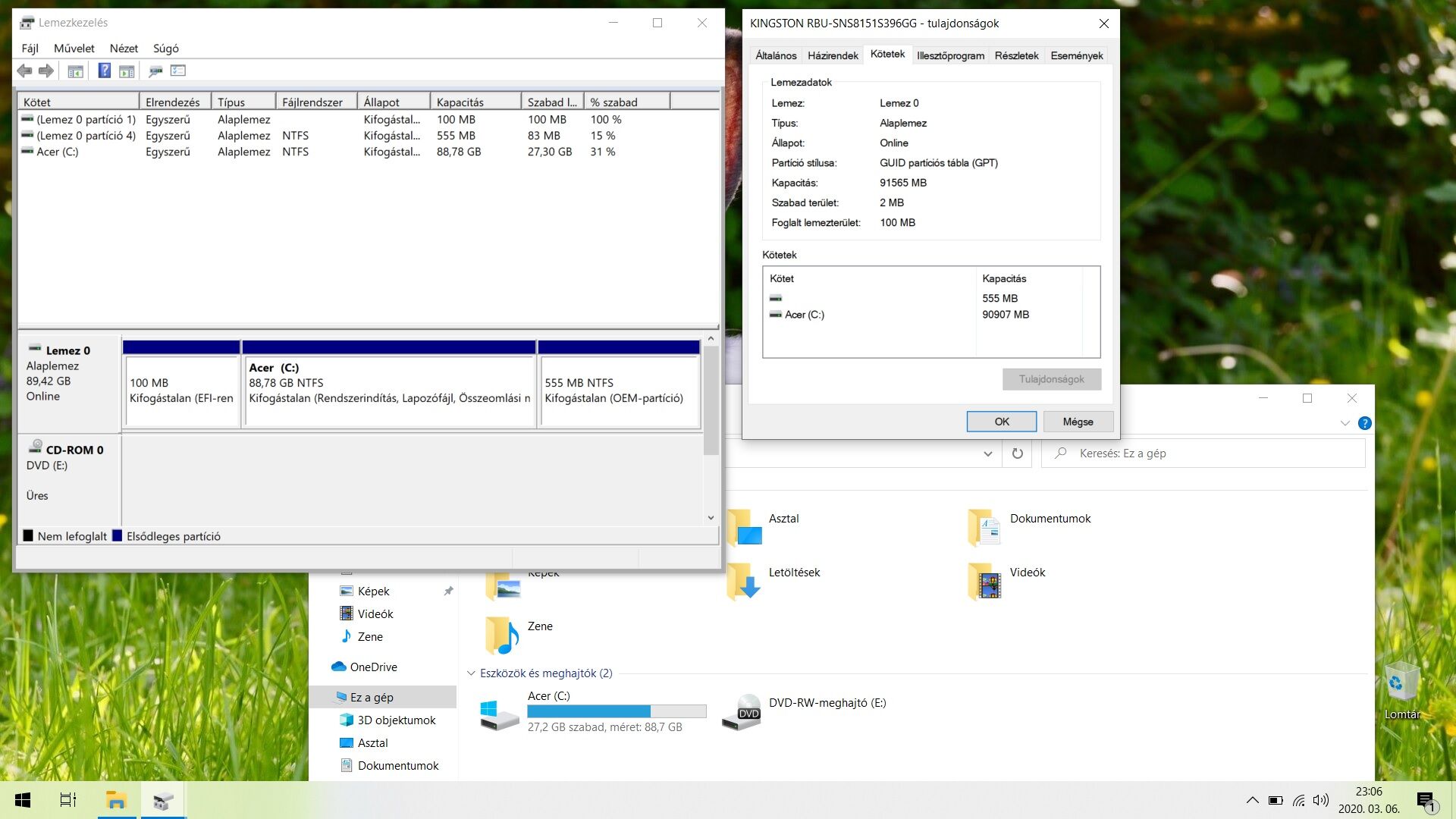Open Windows Start menu
Image resolution: width=1456 pixels, height=819 pixels.
(23, 800)
